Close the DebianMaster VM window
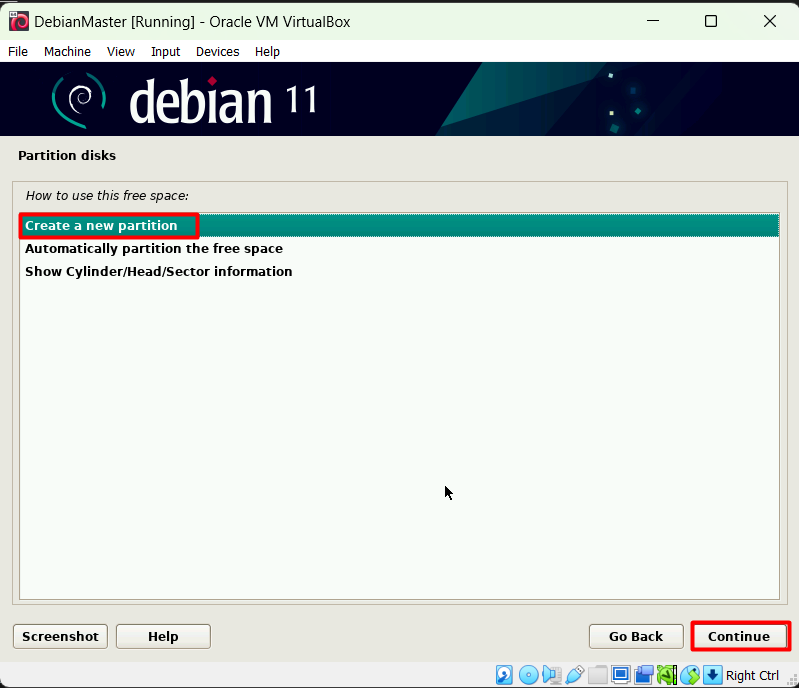Viewport: 799px width, 688px height. click(x=769, y=21)
